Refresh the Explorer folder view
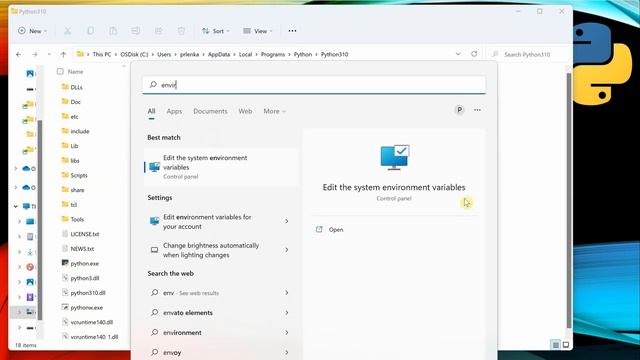 pyautogui.click(x=474, y=54)
